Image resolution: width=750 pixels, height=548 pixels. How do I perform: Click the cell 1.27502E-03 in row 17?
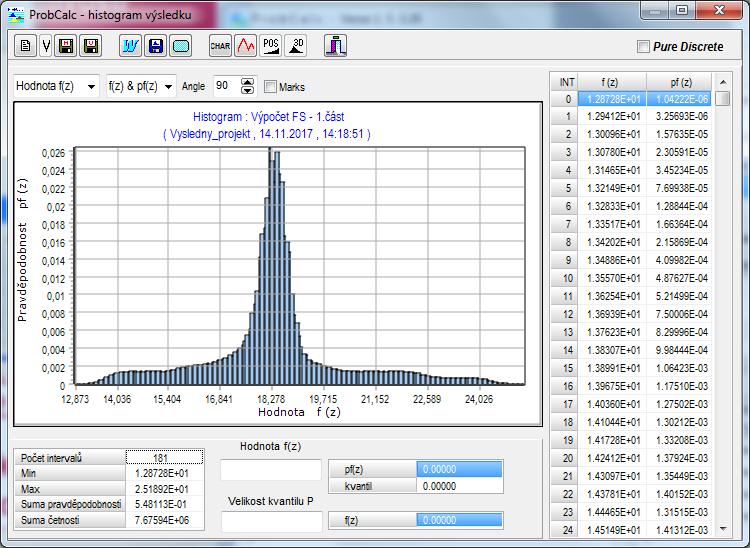pyautogui.click(x=679, y=404)
